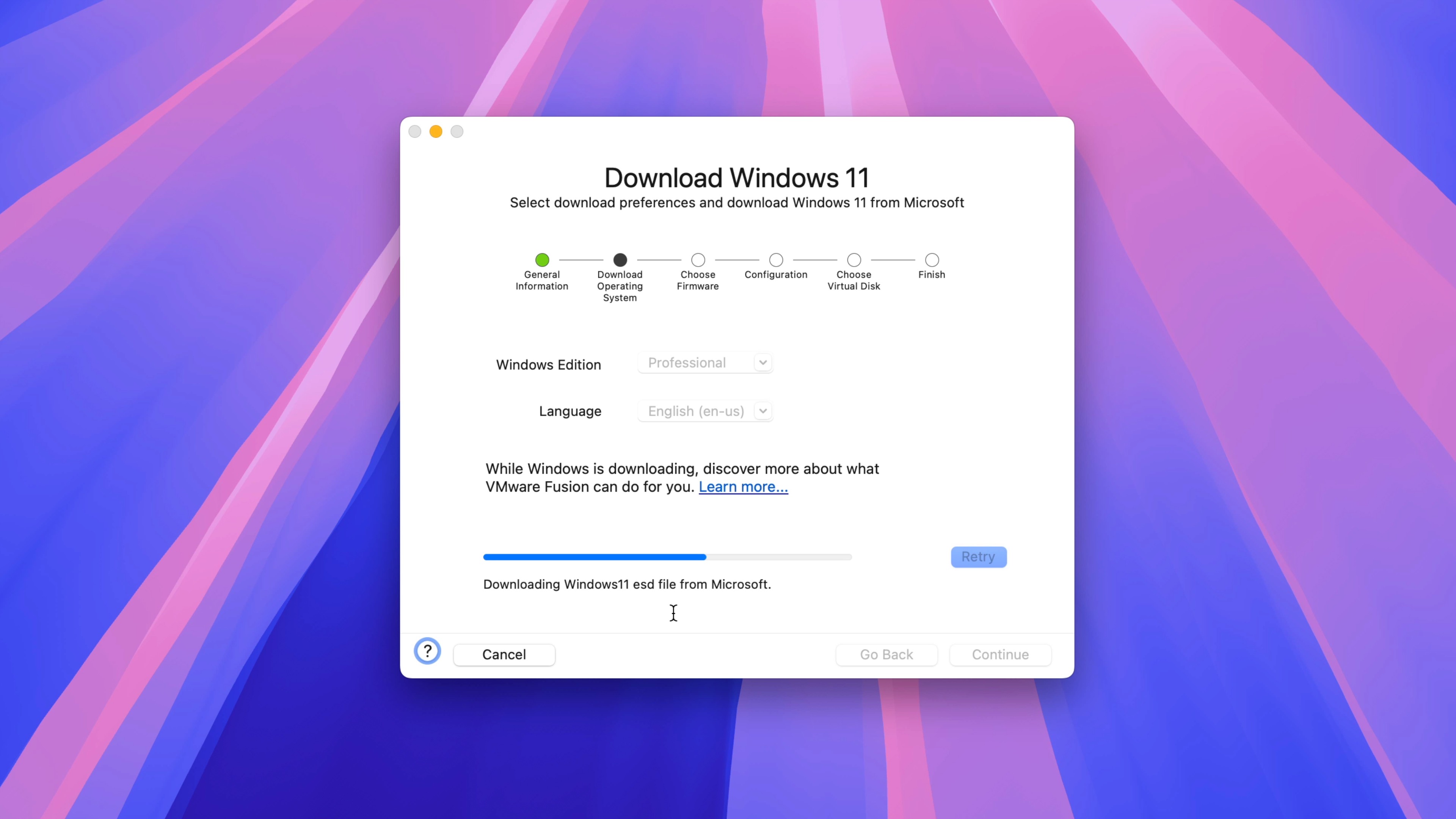Screen dimensions: 1456x819
Task: Click the Choose Virtual Disk step icon
Action: (854, 260)
